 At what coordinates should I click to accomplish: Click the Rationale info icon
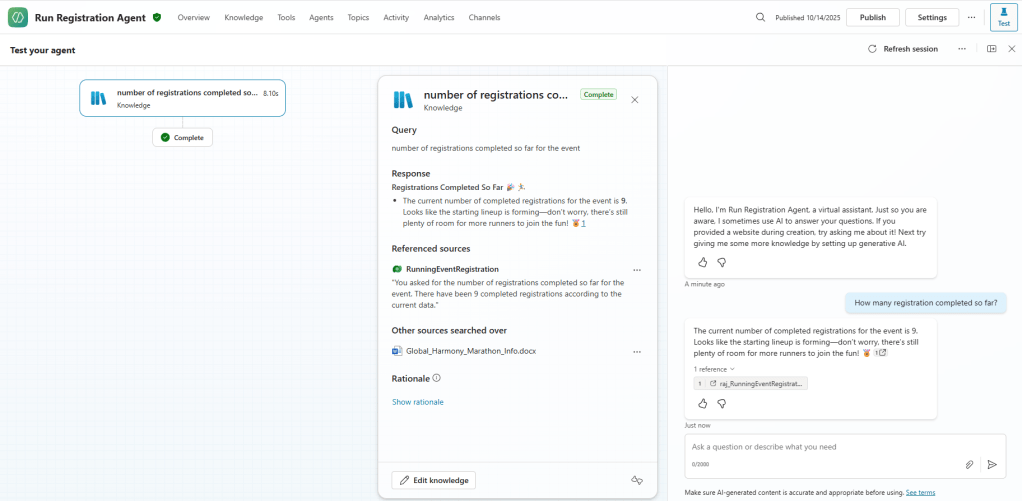tap(437, 379)
